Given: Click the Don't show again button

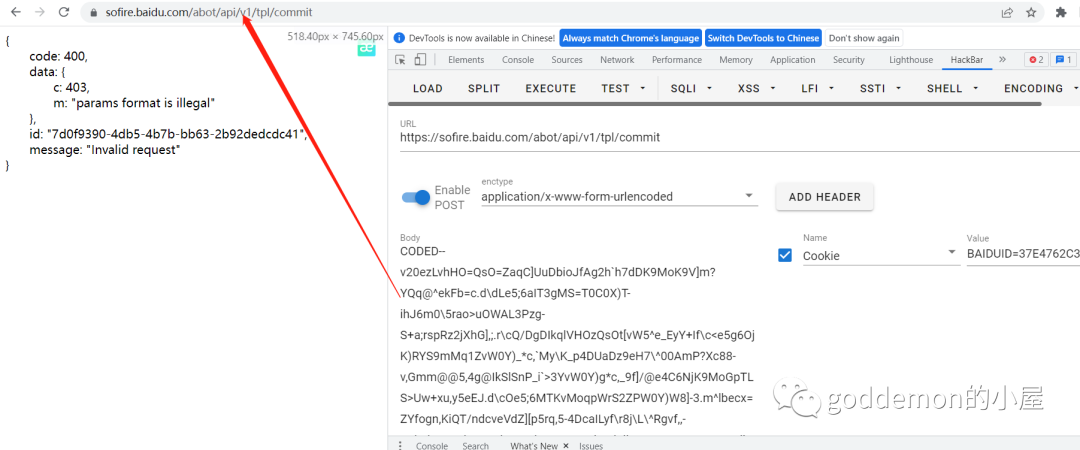Looking at the screenshot, I should pyautogui.click(x=864, y=38).
